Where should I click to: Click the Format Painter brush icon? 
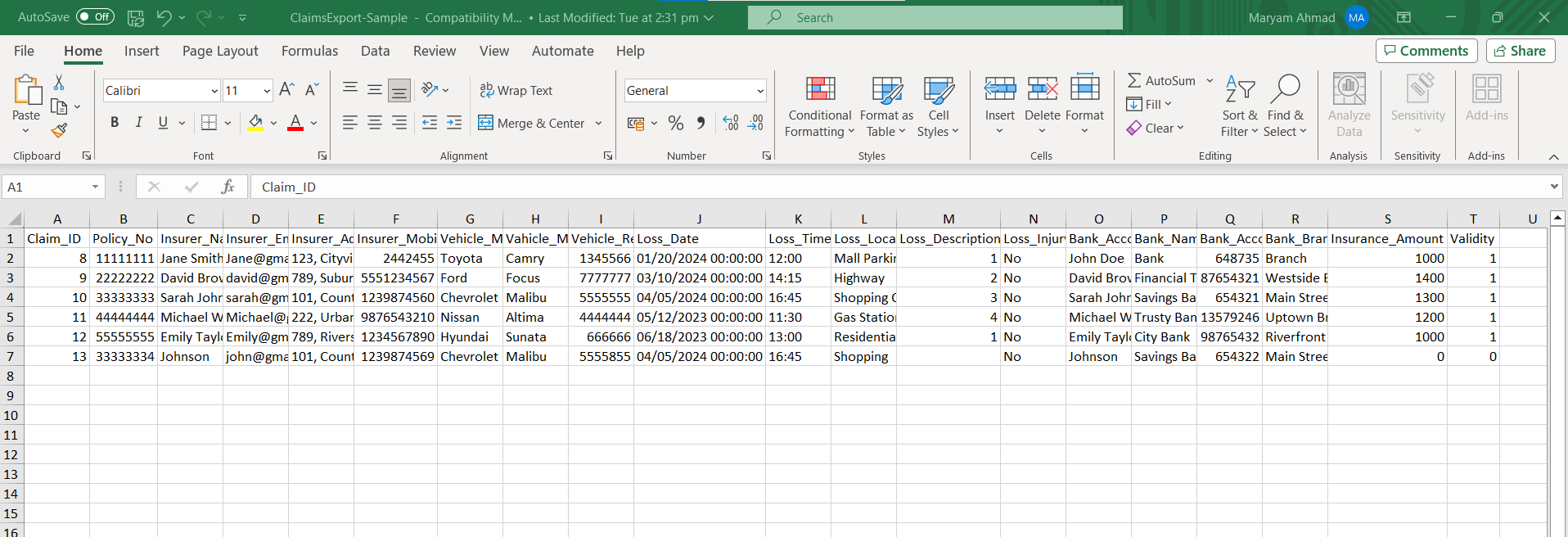point(59,130)
